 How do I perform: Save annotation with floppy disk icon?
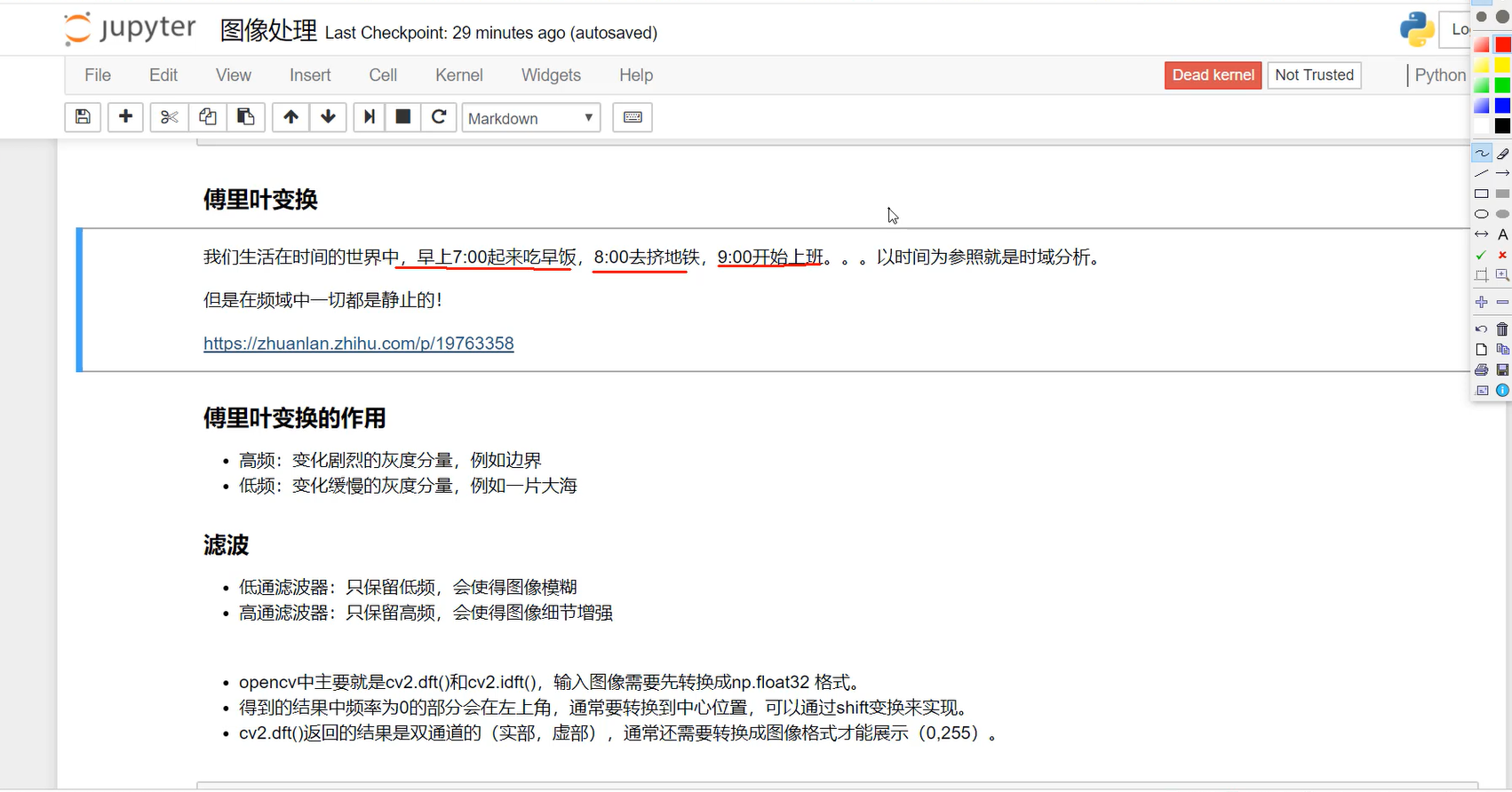pyautogui.click(x=1502, y=370)
